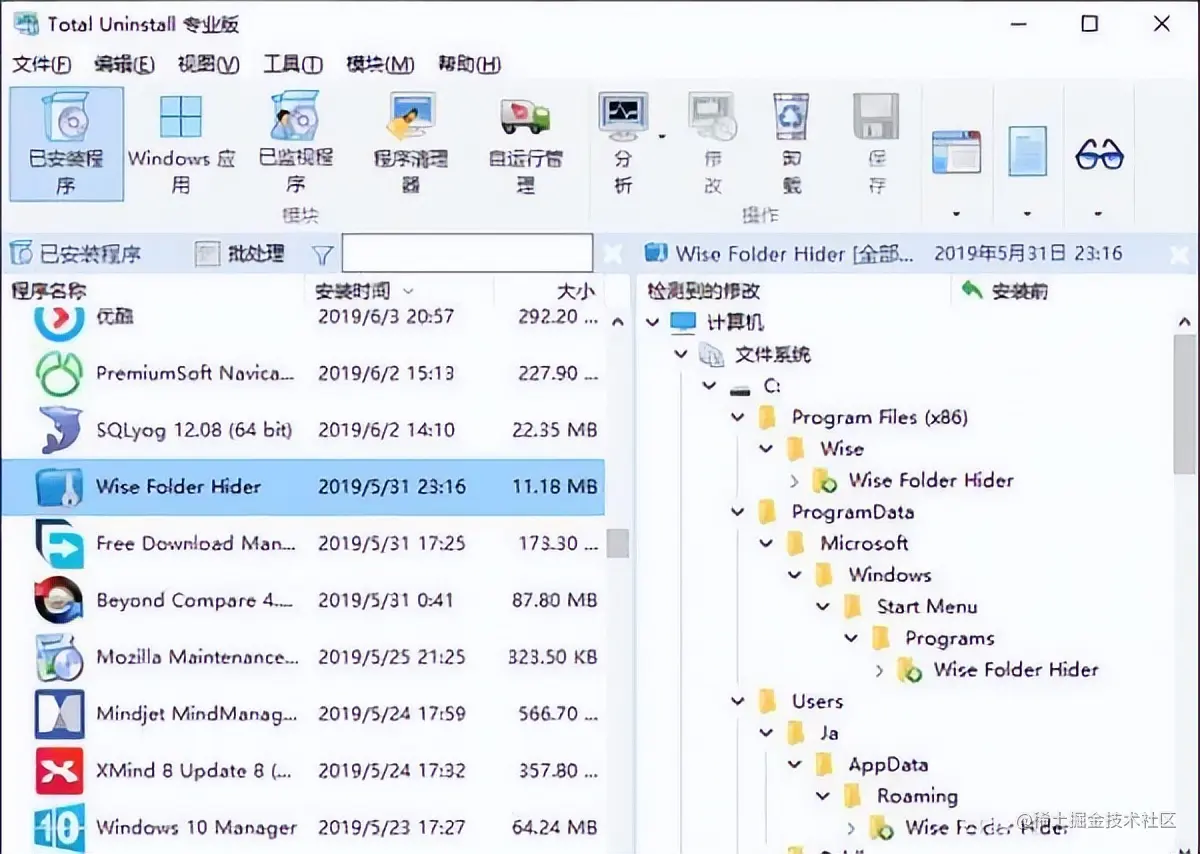Screen dimensions: 1200x854
Task: Select the Ja user folder item
Action: pos(829,733)
